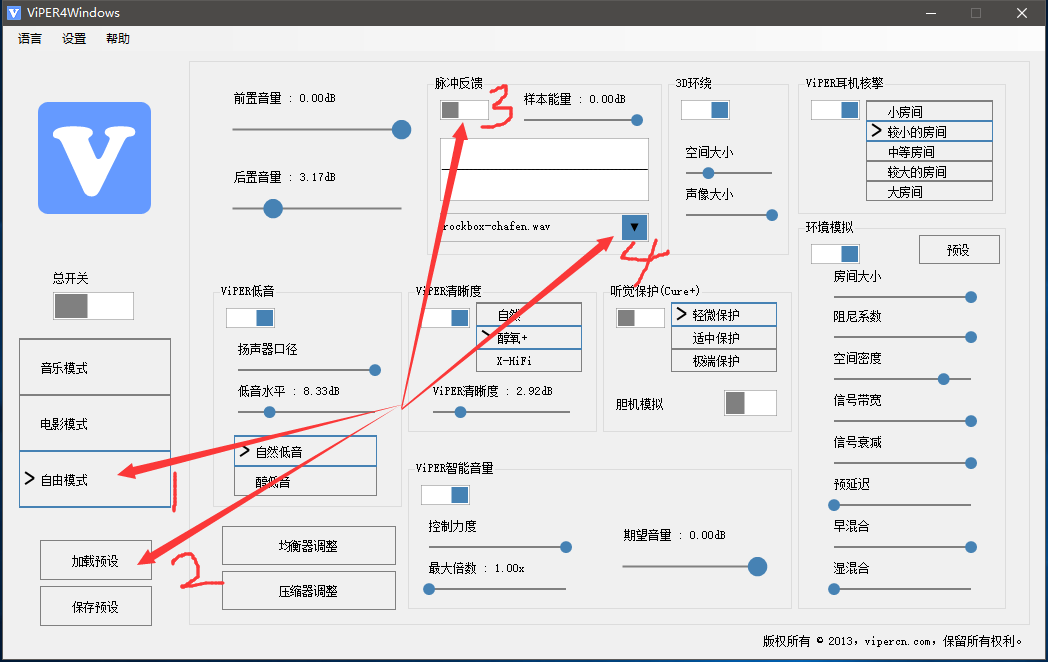Click the 后置音量 slider handle
Image resolution: width=1048 pixels, height=662 pixels.
tap(273, 209)
